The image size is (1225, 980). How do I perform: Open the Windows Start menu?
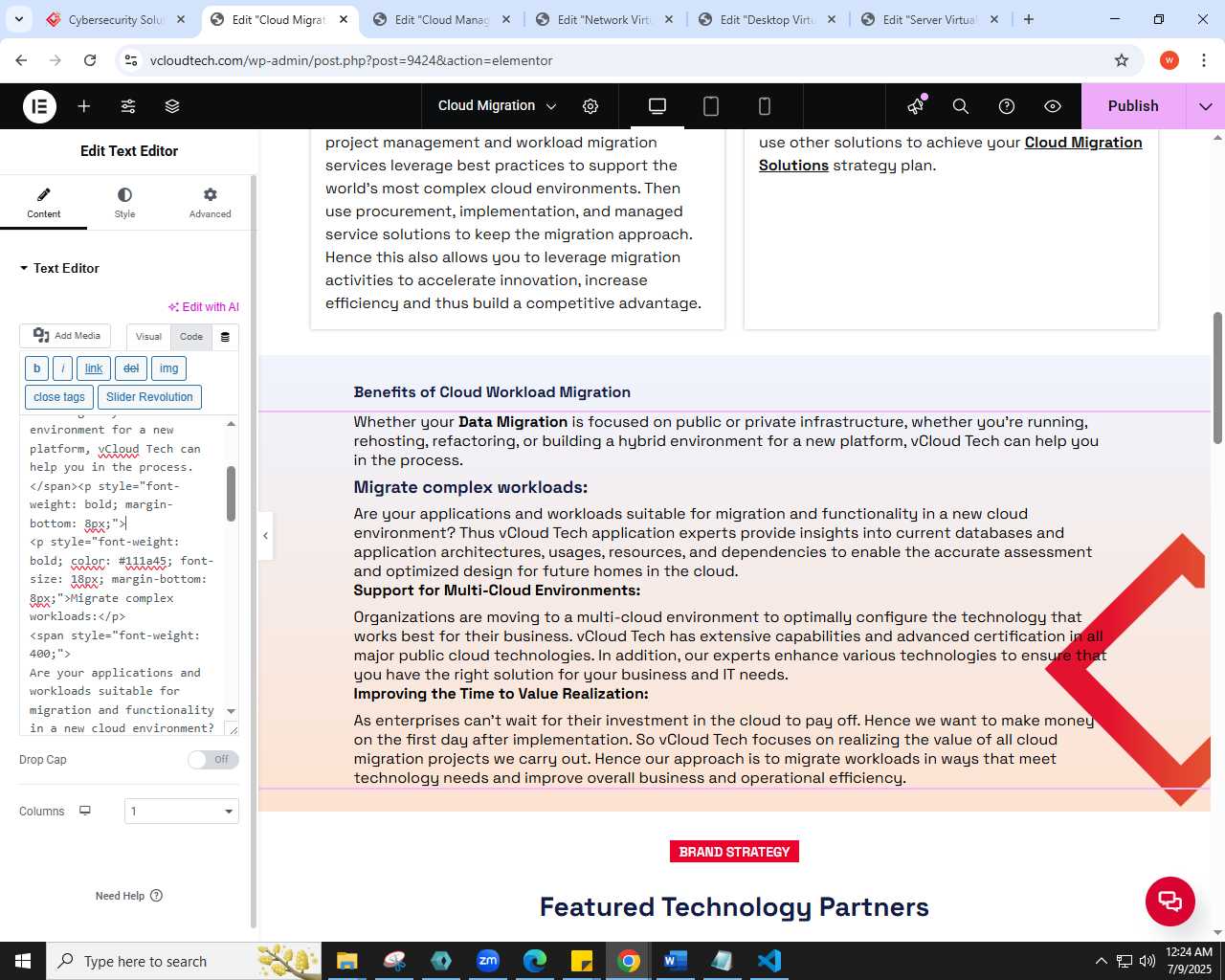(23, 961)
